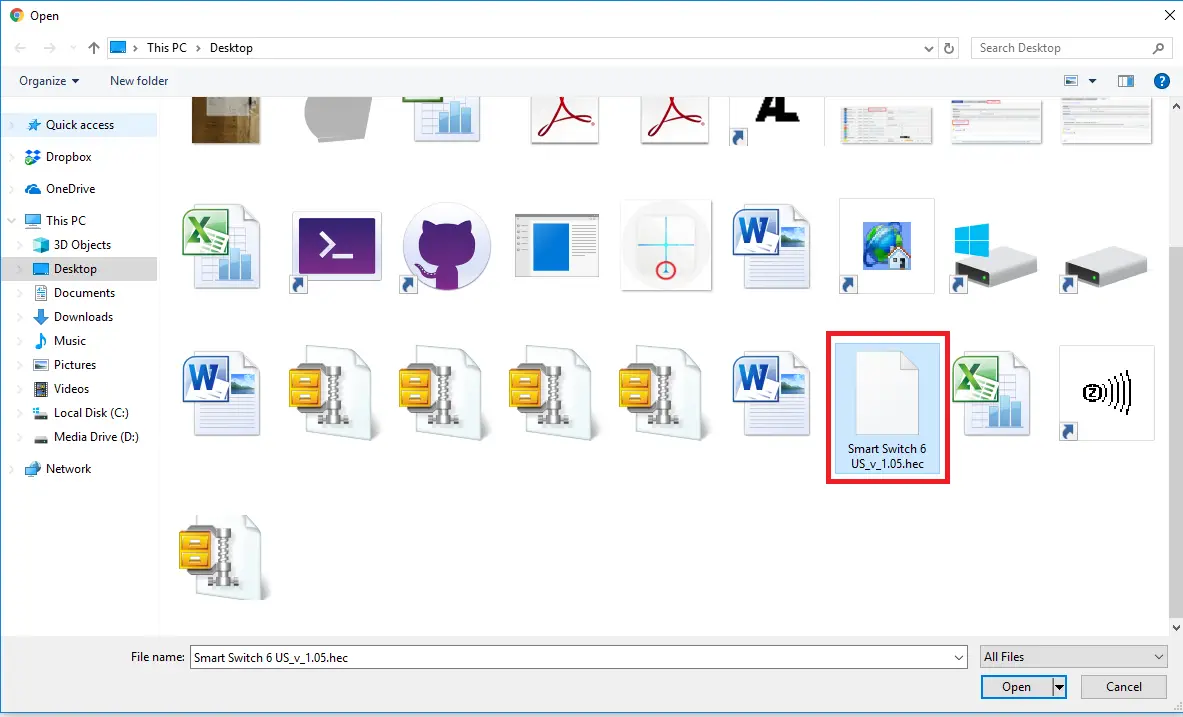The image size is (1183, 717).
Task: Click the help question mark icon
Action: (1162, 81)
